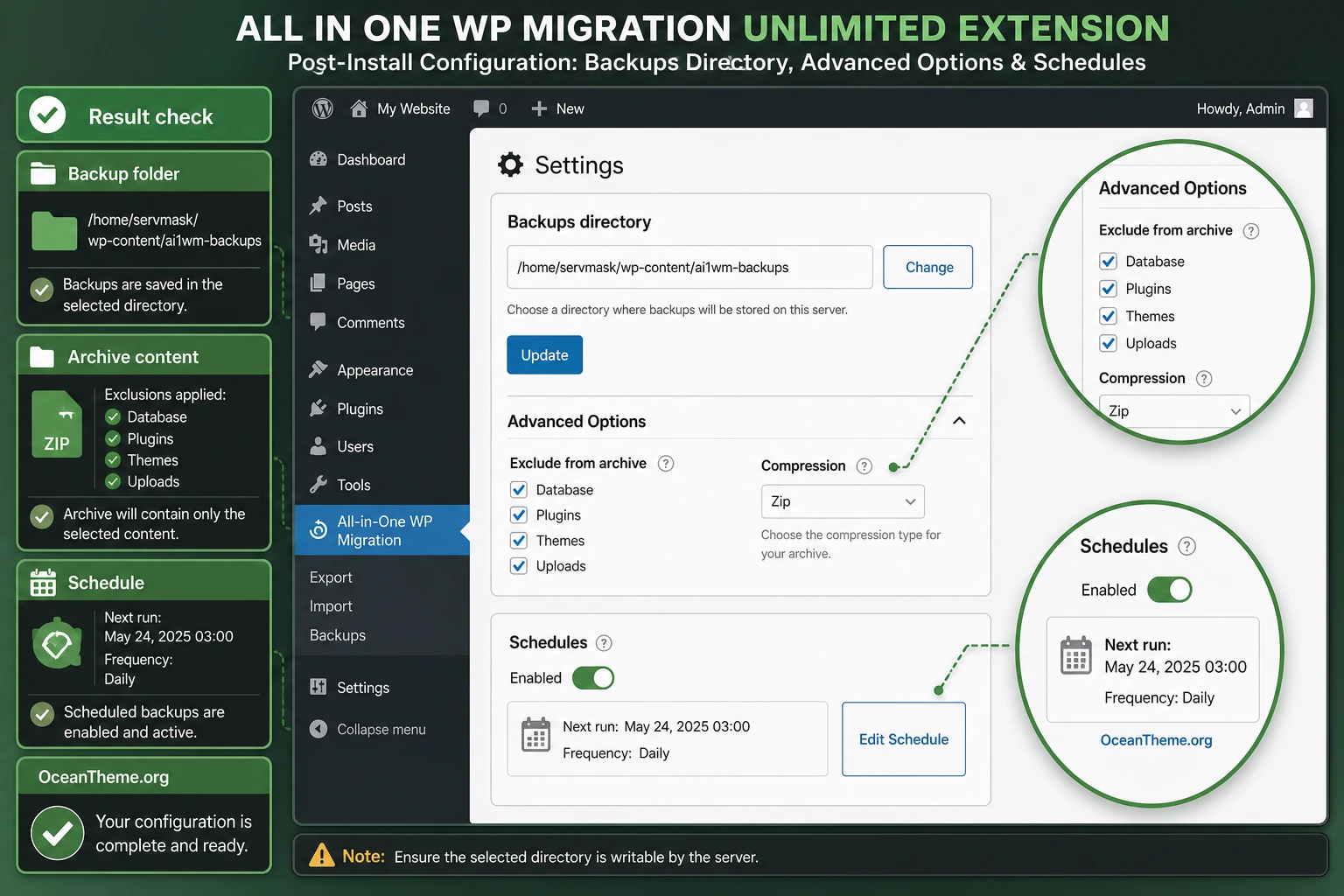Screen dimensions: 1344x896
Task: Open the Zip dropdown in the Advanced Options callout
Action: coord(1174,411)
